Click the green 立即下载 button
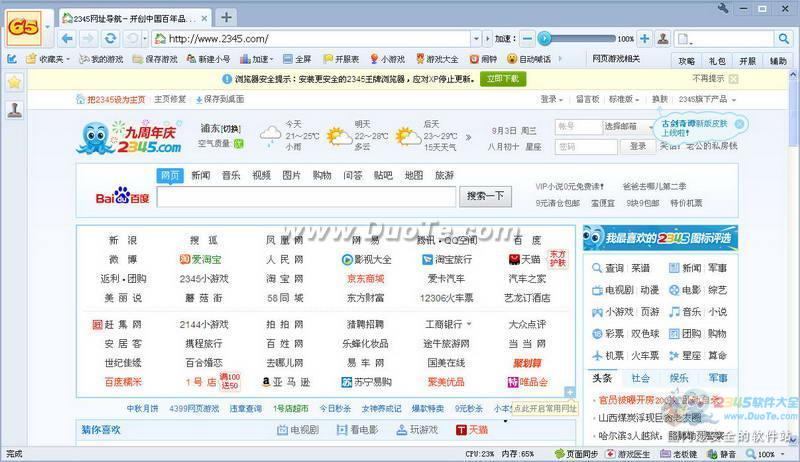The height and width of the screenshot is (462, 800). coord(503,79)
